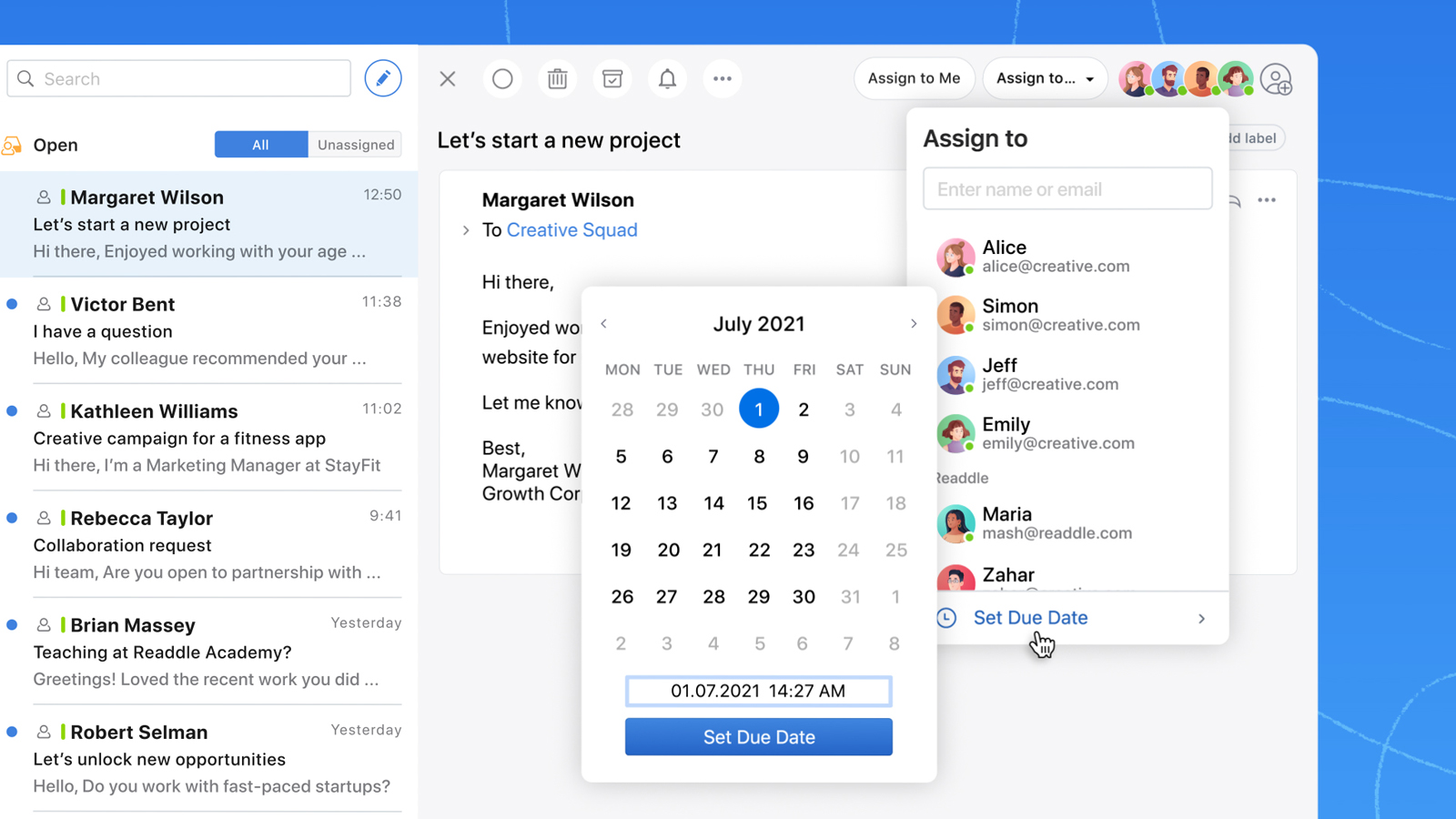Click assignee icon on Margaret Wilson email
This screenshot has width=1456, height=819.
coord(43,197)
